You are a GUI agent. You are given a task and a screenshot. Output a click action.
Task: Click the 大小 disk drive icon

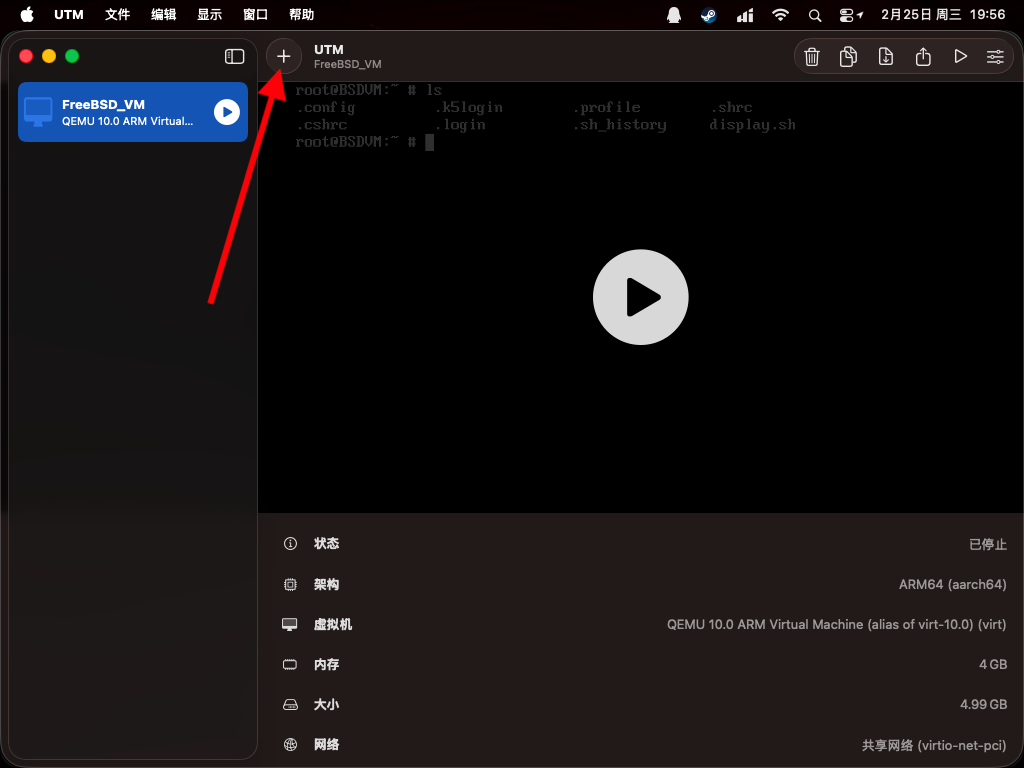[x=290, y=705]
